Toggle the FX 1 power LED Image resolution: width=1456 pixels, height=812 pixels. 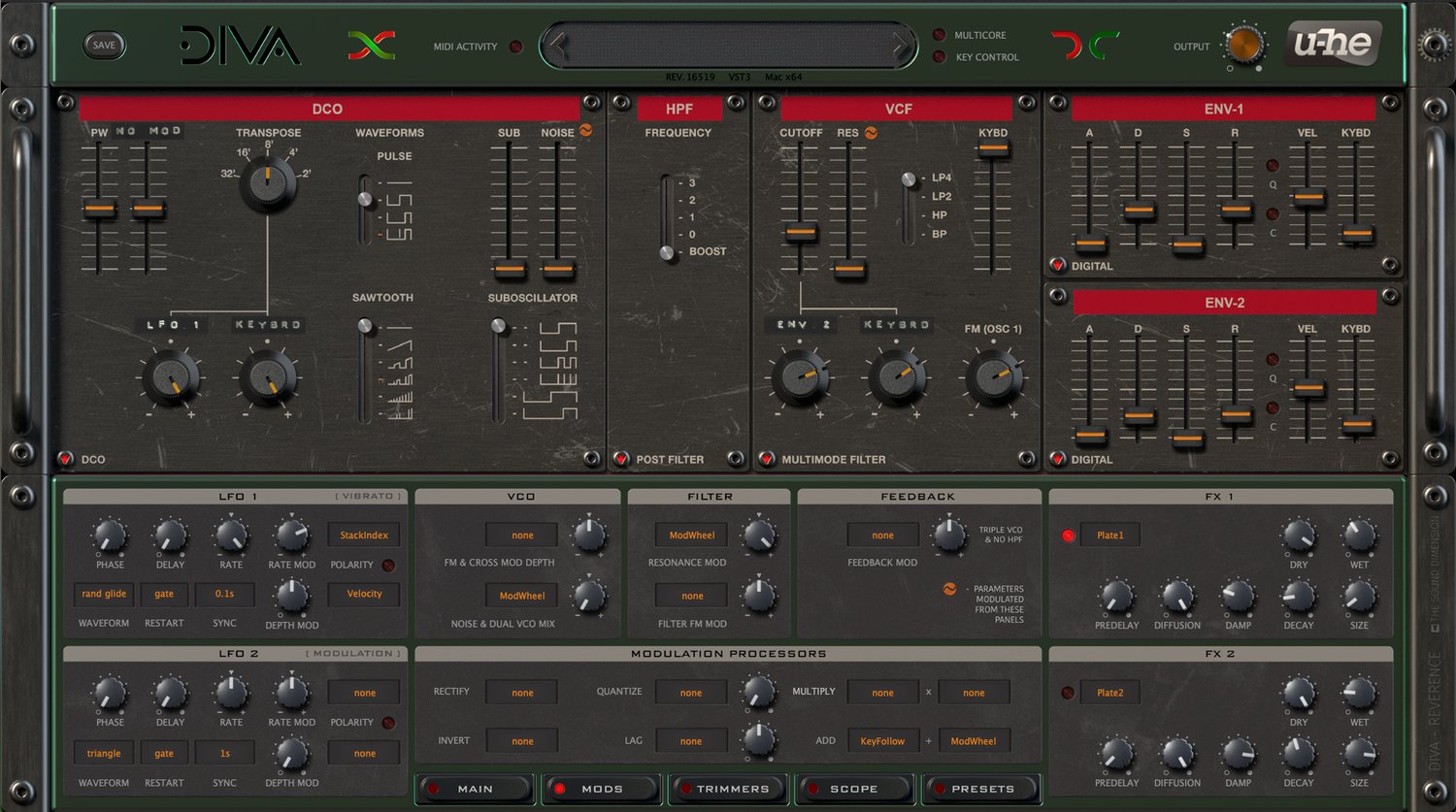point(1068,536)
